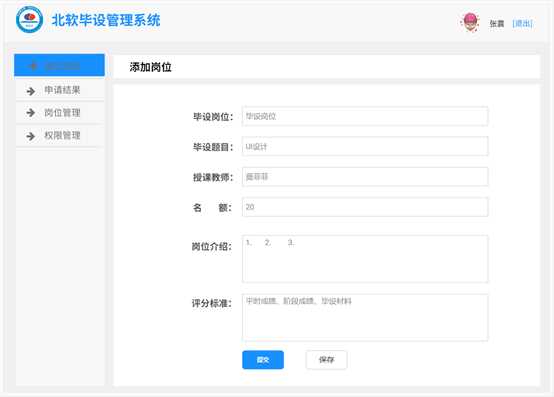
Task: Open the 申请结果 sidebar menu
Action: (x=59, y=90)
